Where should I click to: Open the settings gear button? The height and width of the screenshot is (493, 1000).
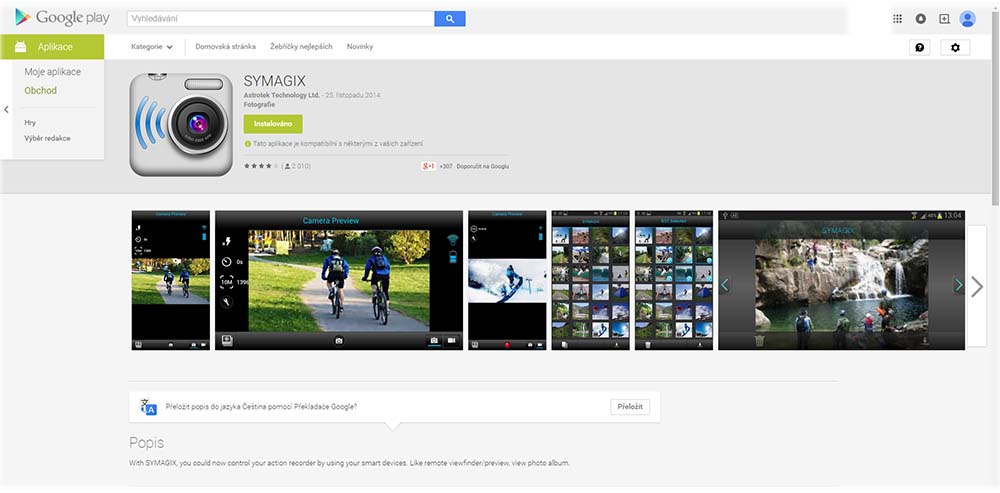(x=955, y=47)
